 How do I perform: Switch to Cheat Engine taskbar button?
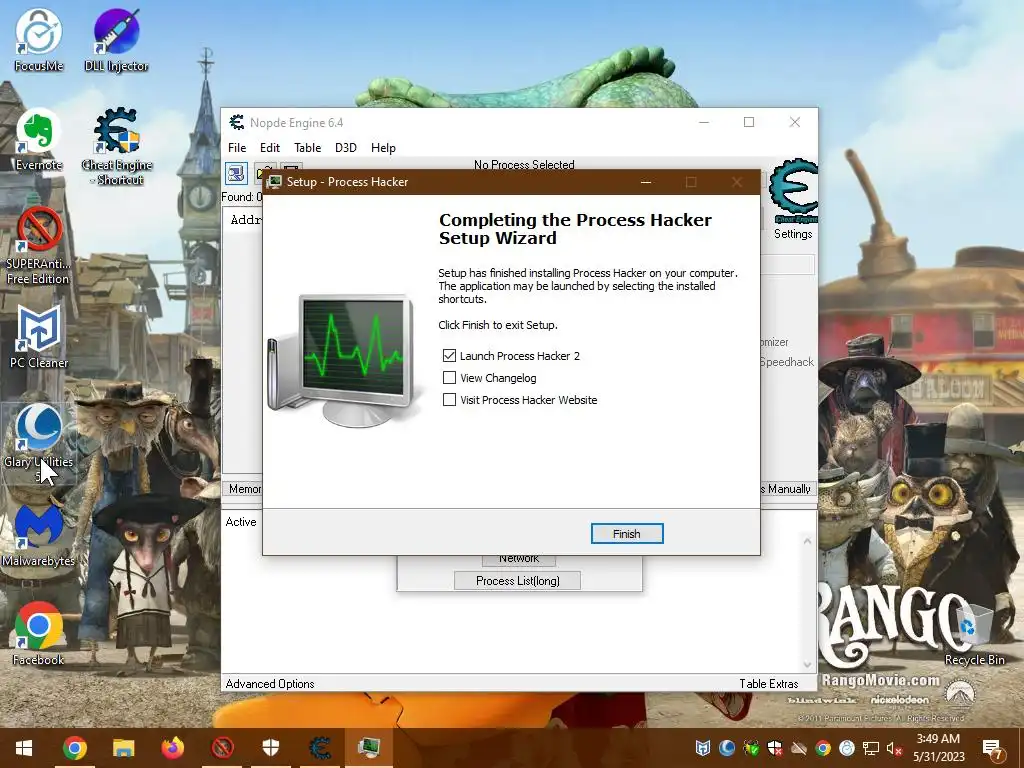coord(320,748)
